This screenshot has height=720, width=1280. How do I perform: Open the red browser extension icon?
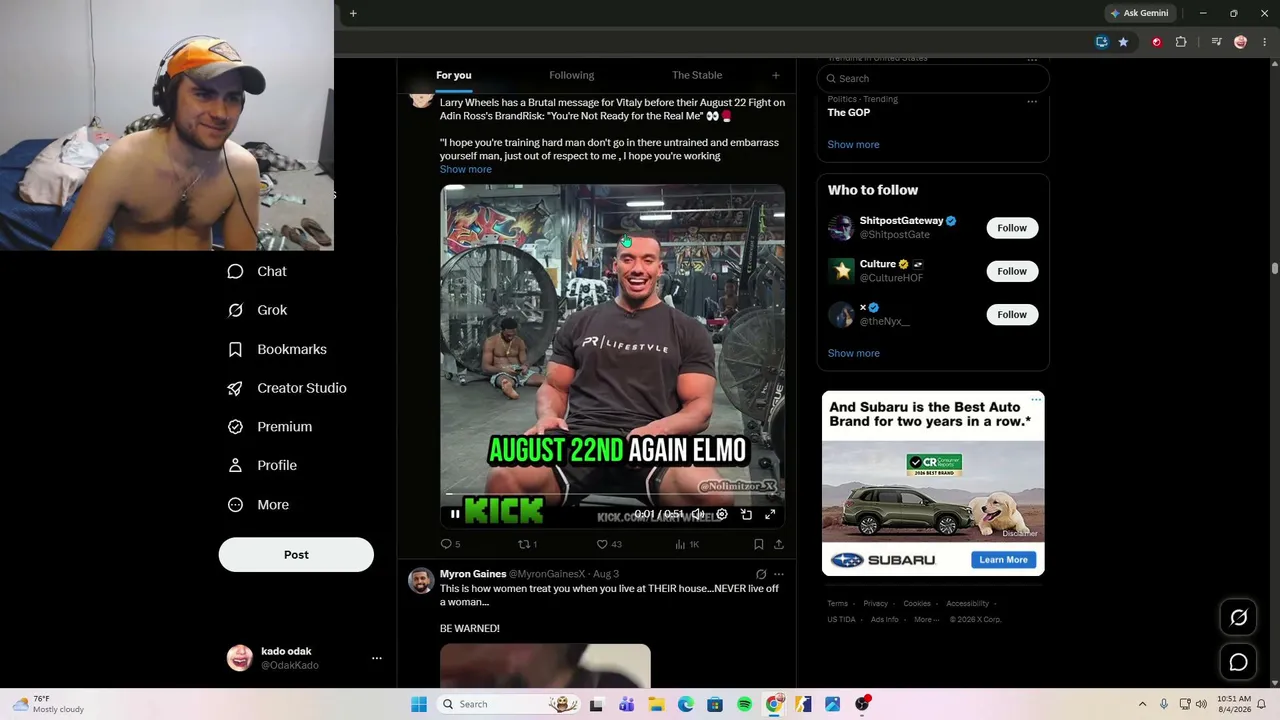(1157, 42)
